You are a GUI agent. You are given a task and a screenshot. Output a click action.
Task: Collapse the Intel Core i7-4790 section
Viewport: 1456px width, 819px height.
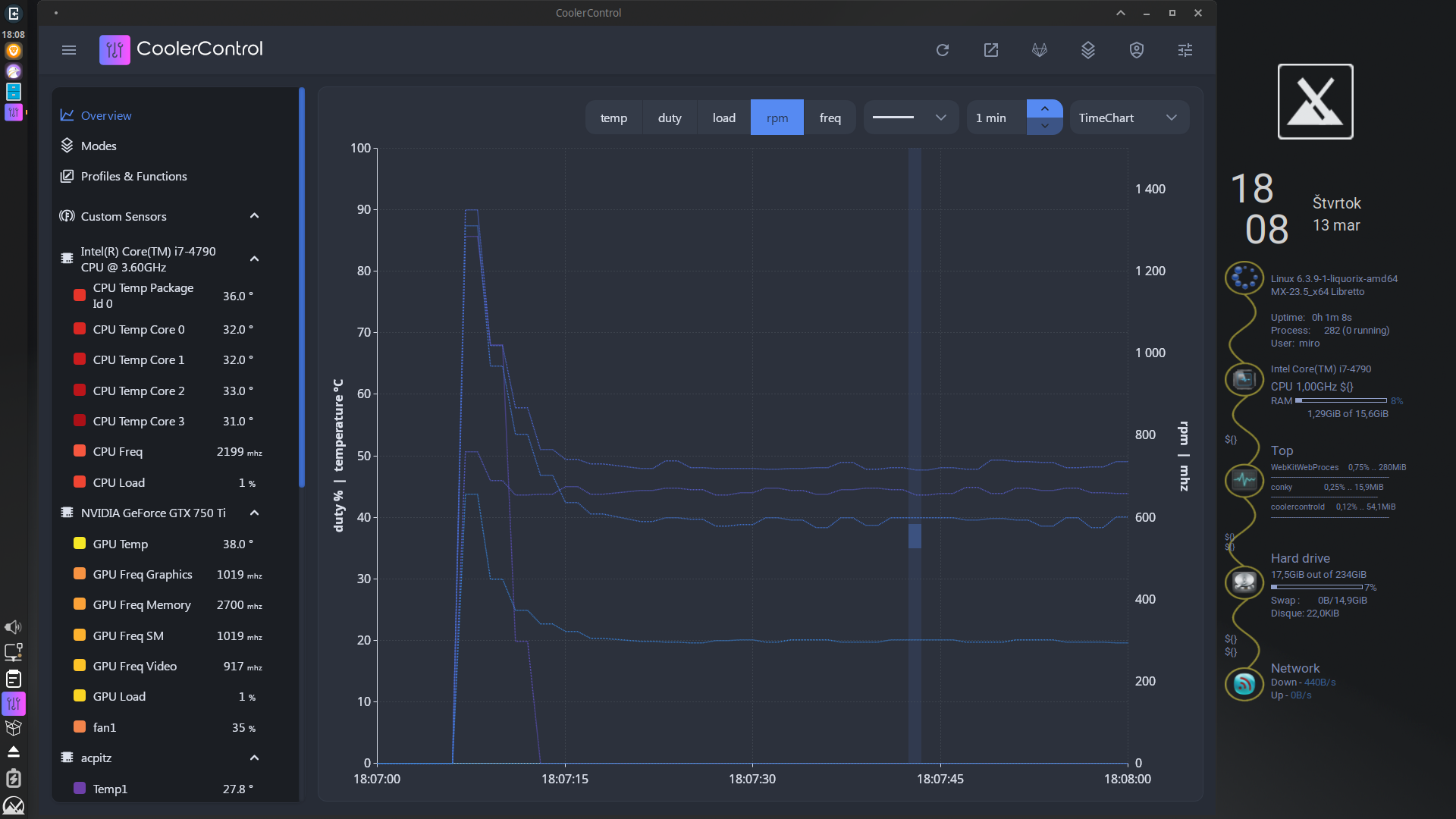pyautogui.click(x=255, y=259)
